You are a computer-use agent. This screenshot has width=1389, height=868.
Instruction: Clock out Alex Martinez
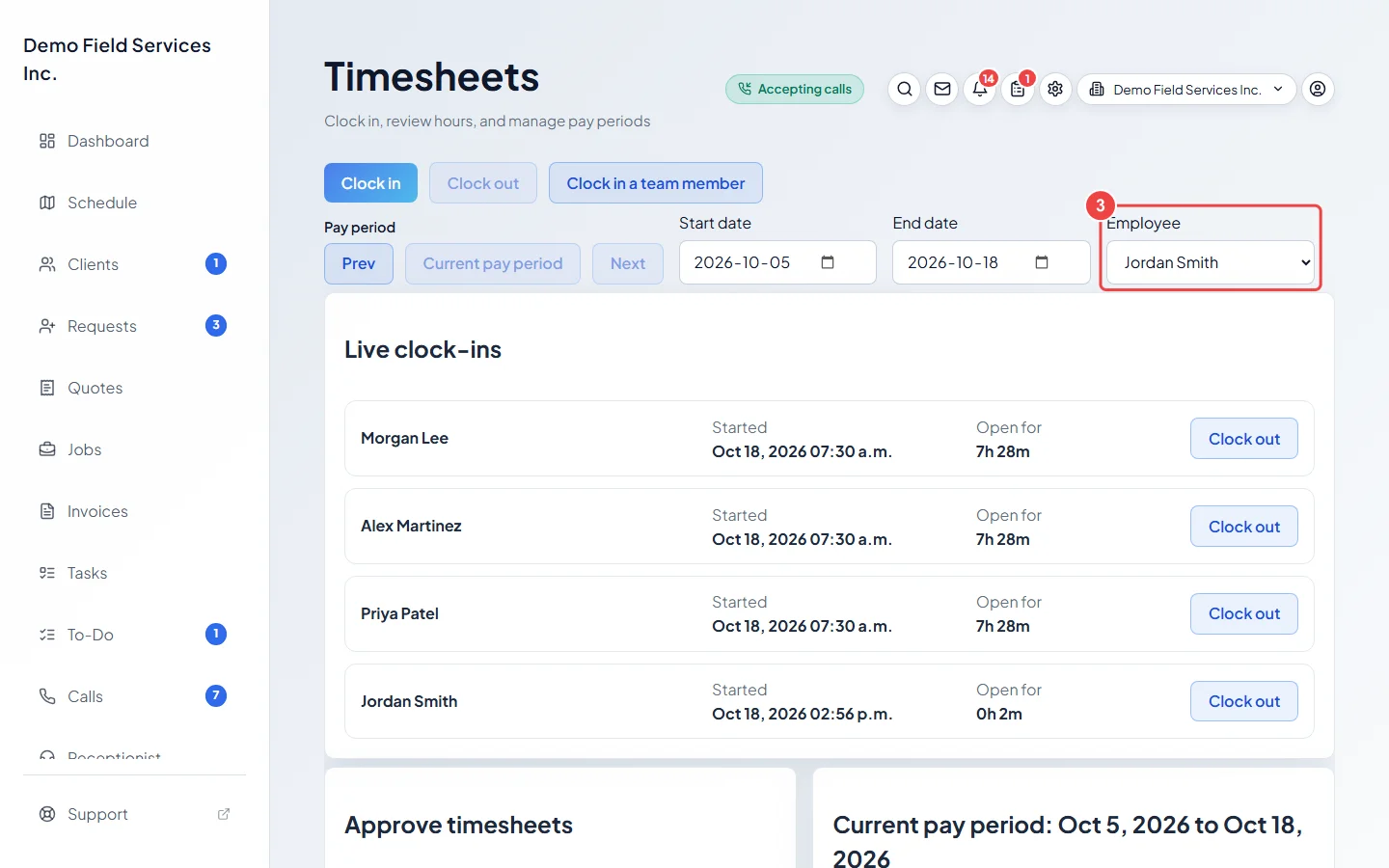1244,527
